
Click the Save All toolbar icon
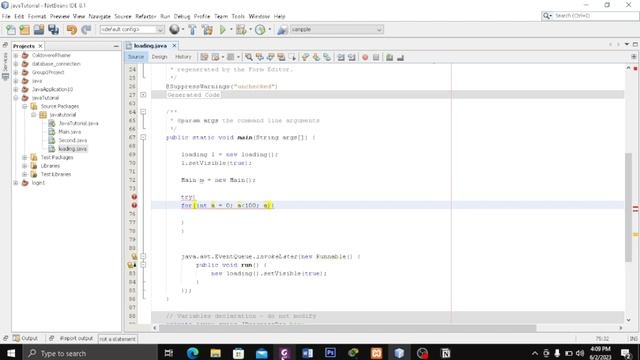coord(53,29)
